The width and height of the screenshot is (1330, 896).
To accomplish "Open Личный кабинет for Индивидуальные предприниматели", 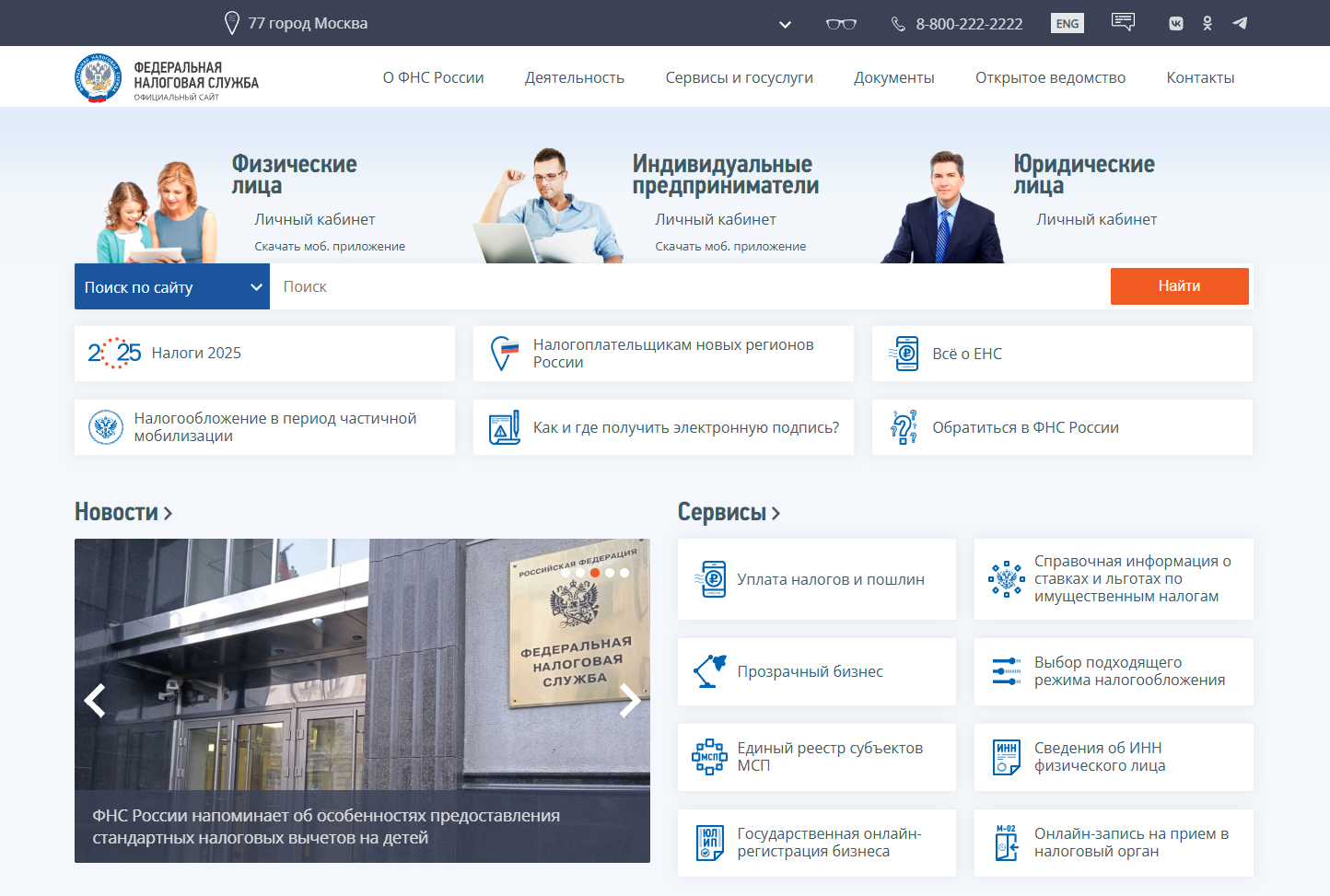I will point(716,219).
